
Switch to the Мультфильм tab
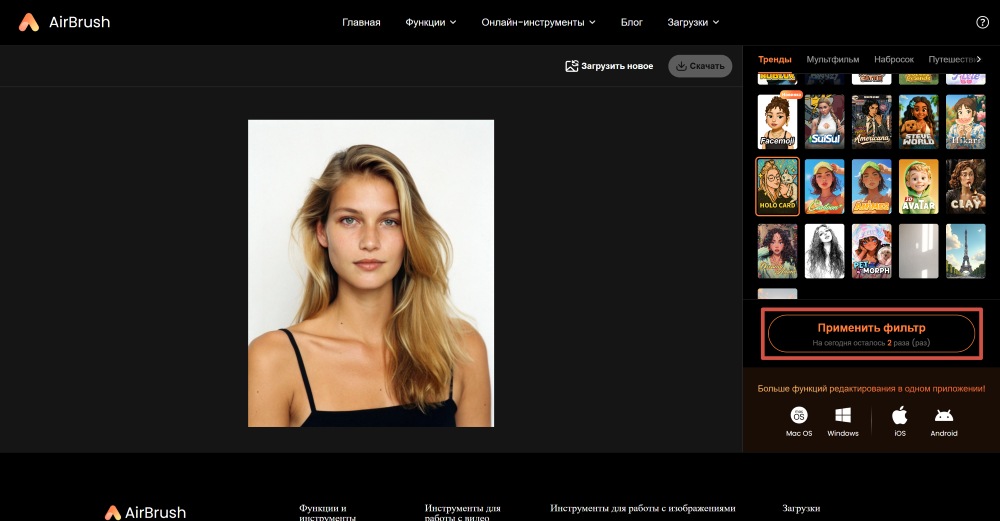(832, 60)
